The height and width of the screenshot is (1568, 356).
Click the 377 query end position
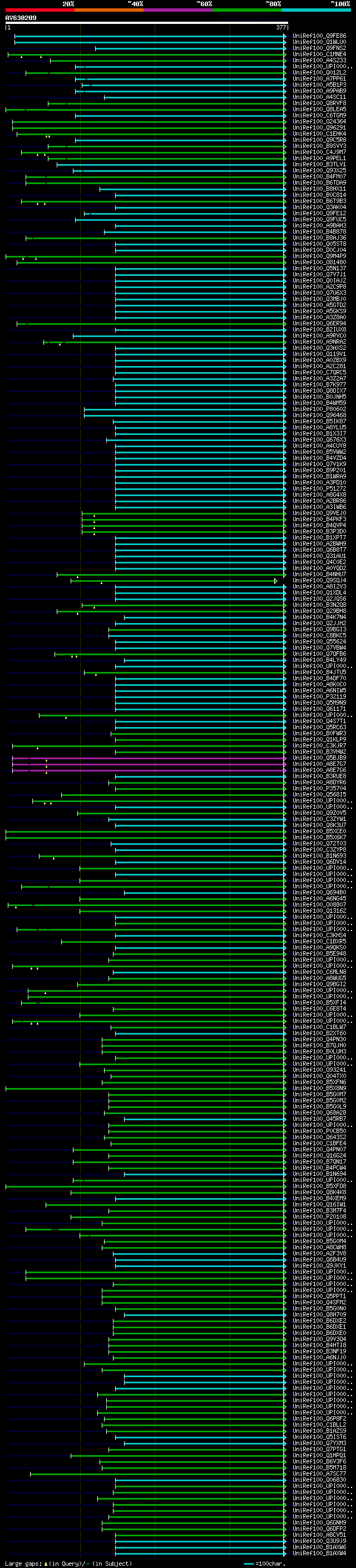280,27
